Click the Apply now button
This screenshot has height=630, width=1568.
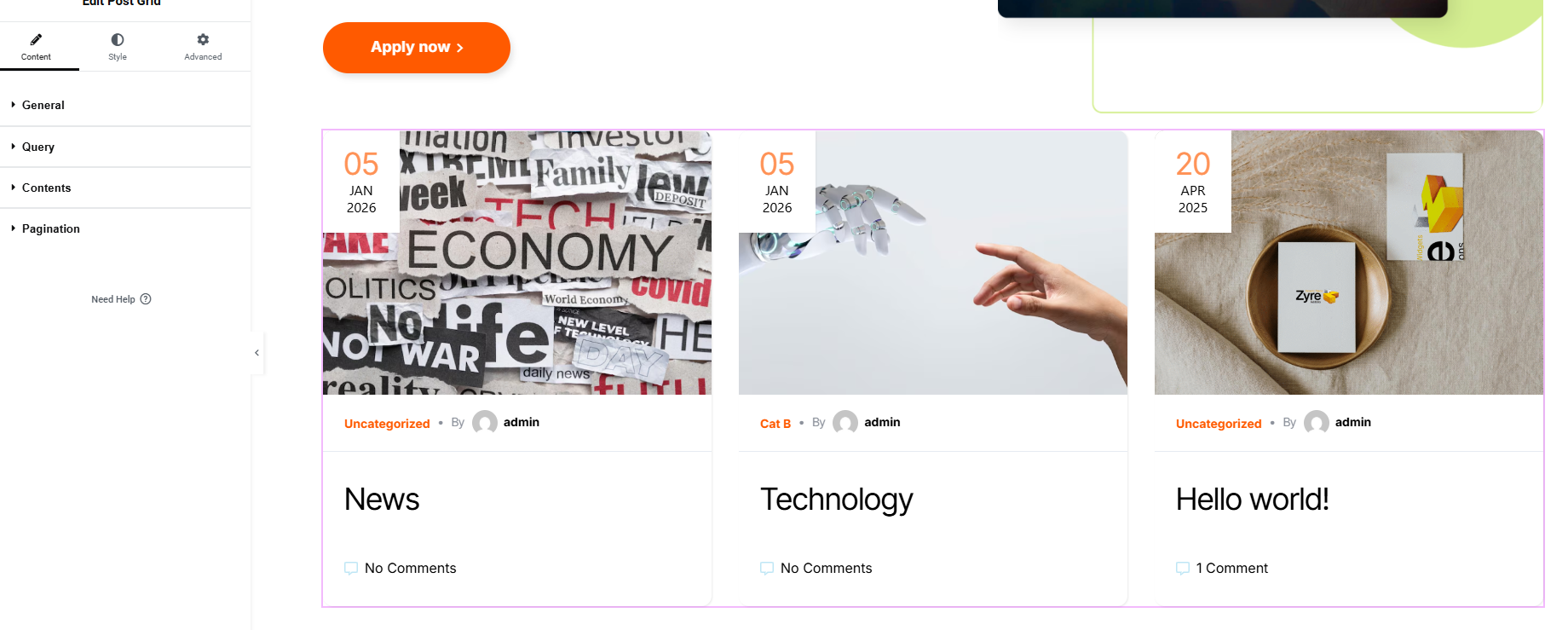(417, 48)
